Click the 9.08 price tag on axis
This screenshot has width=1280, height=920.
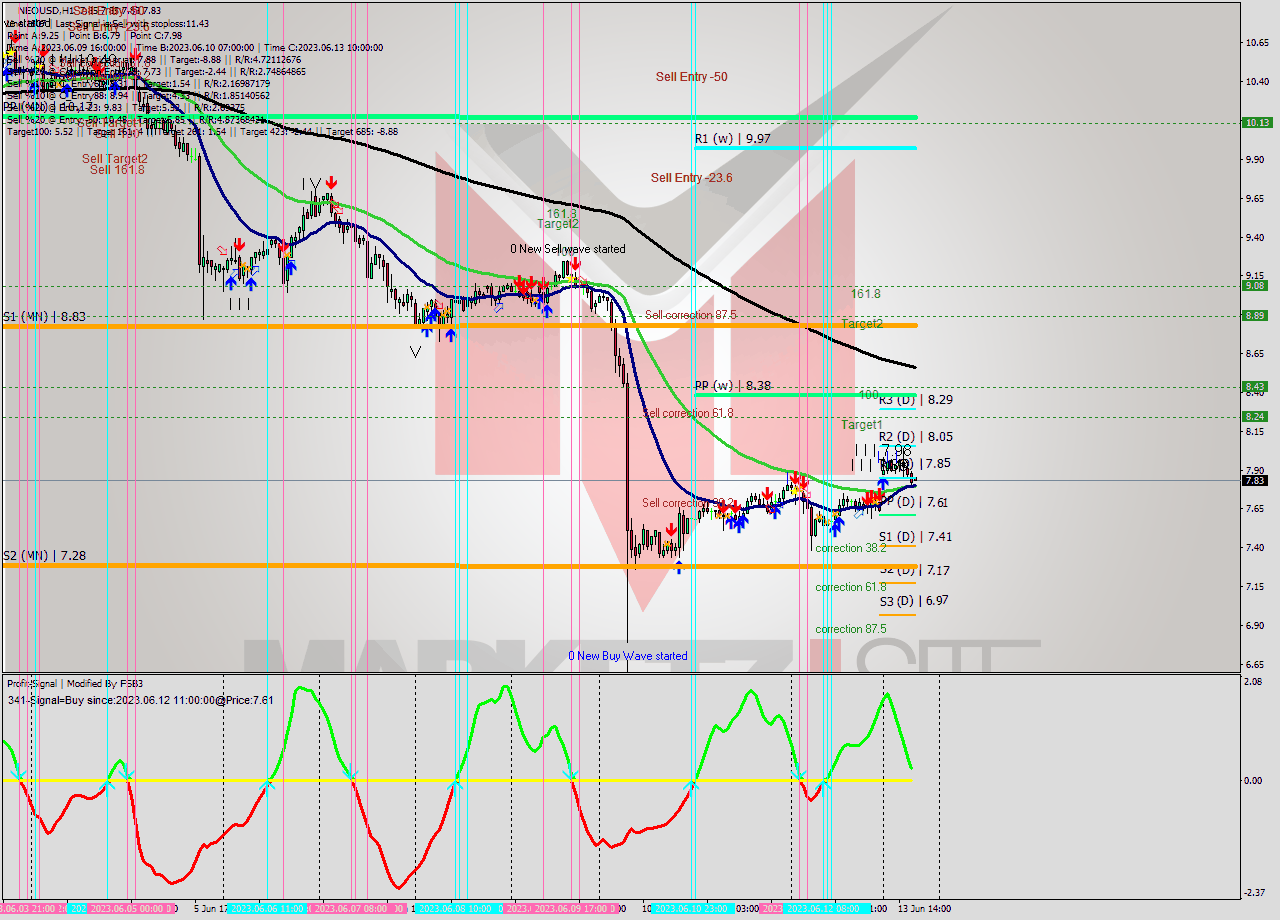point(1256,285)
